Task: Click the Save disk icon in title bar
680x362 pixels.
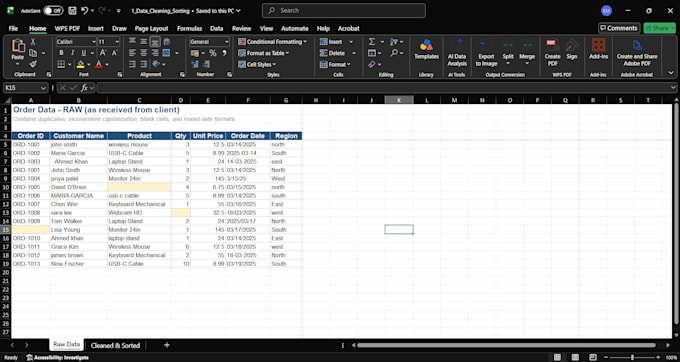Action: click(x=72, y=10)
